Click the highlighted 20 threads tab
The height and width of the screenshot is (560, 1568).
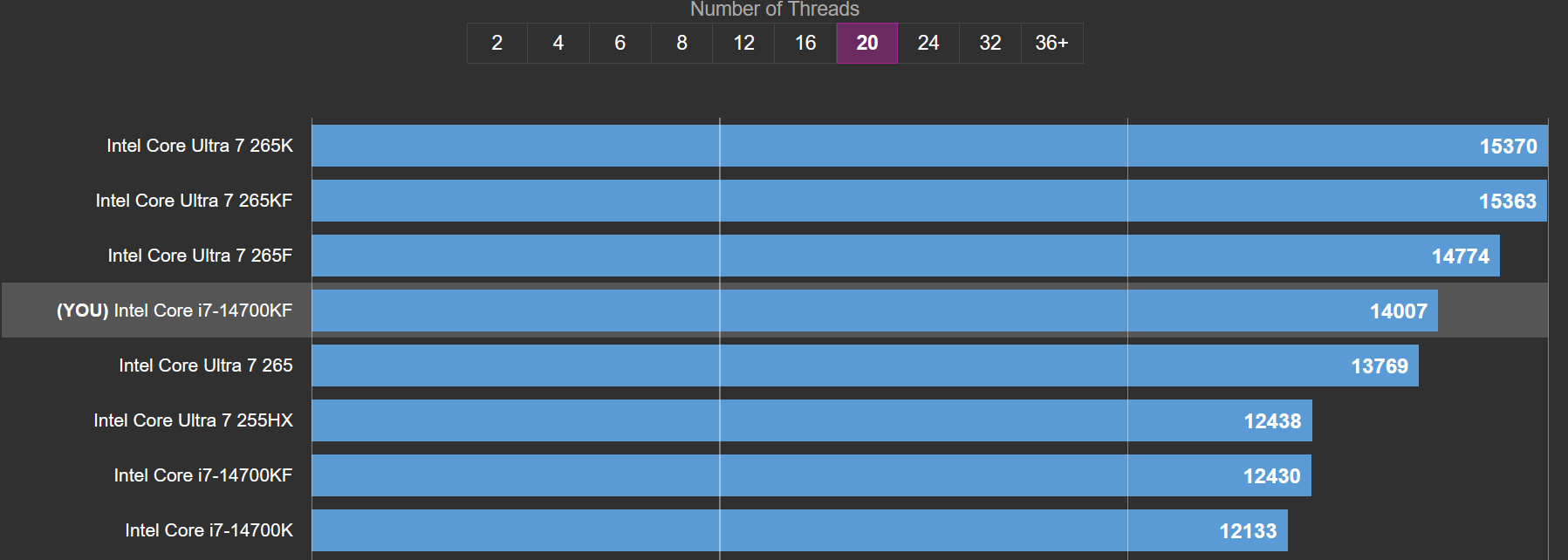coord(867,43)
